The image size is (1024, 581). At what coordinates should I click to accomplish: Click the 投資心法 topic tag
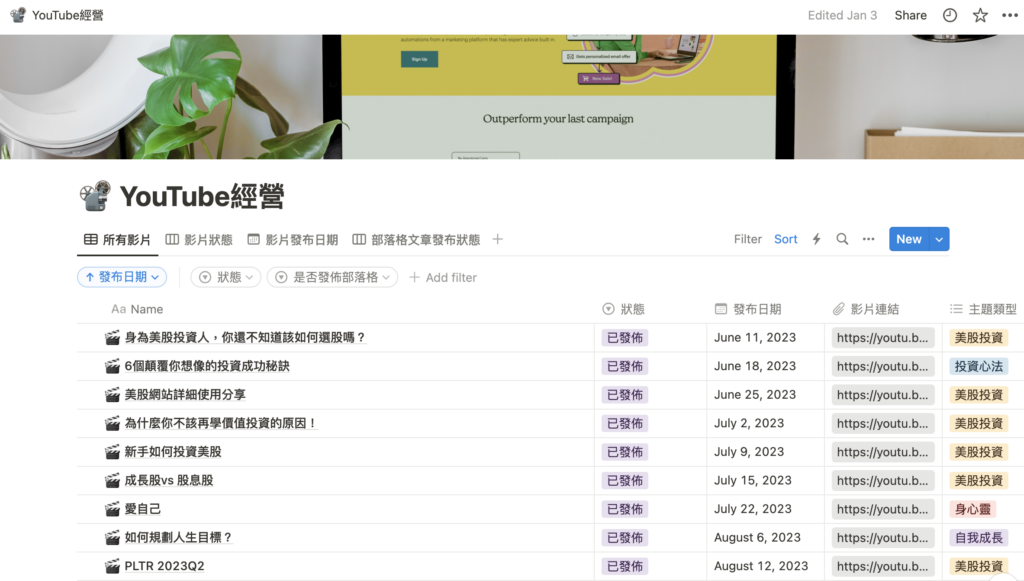(978, 366)
